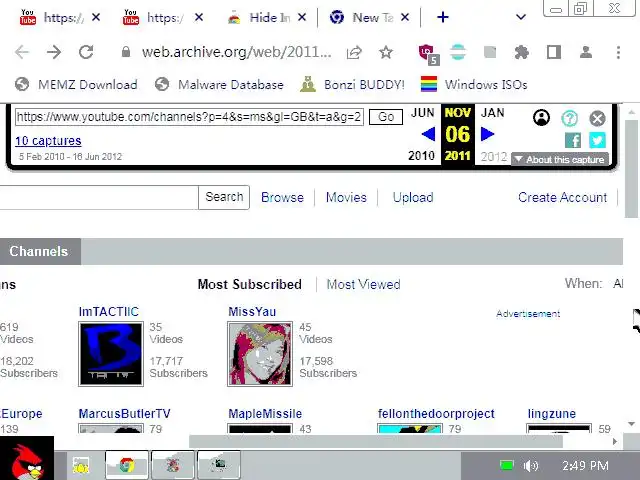
Task: Click the taskbar volume speaker icon
Action: [x=531, y=466]
